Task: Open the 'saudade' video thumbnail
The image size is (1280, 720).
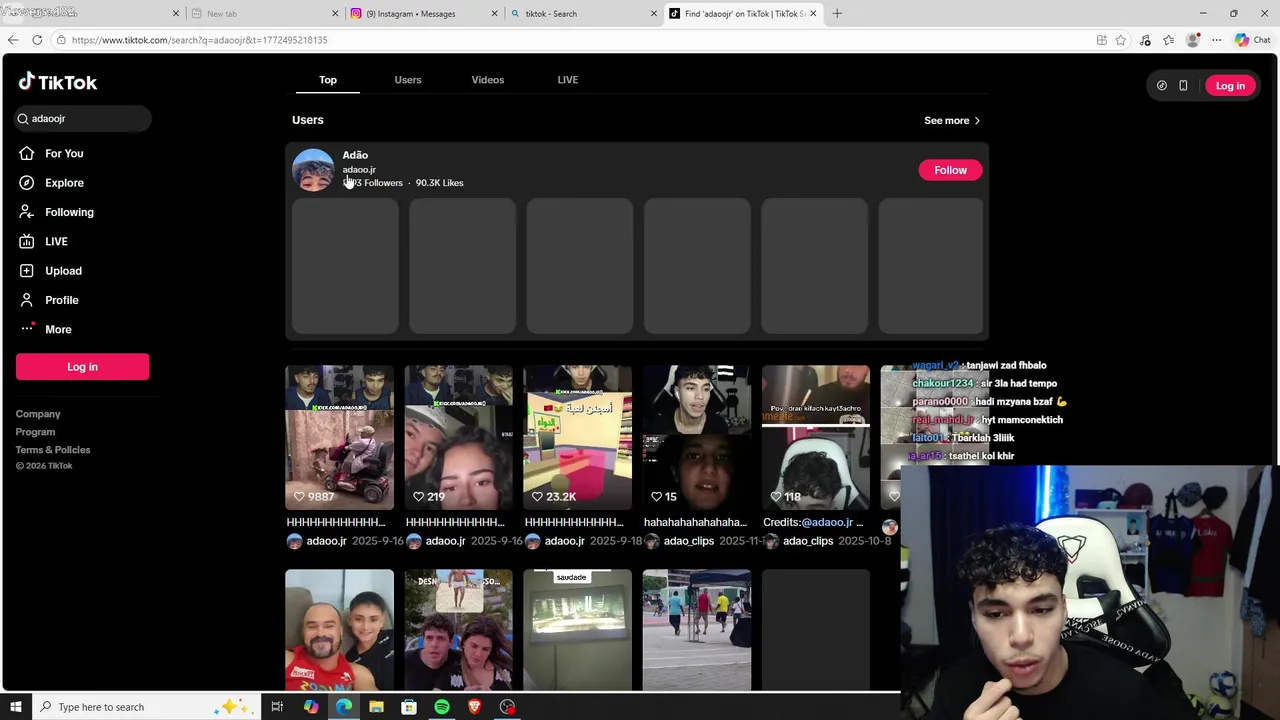Action: coord(578,630)
